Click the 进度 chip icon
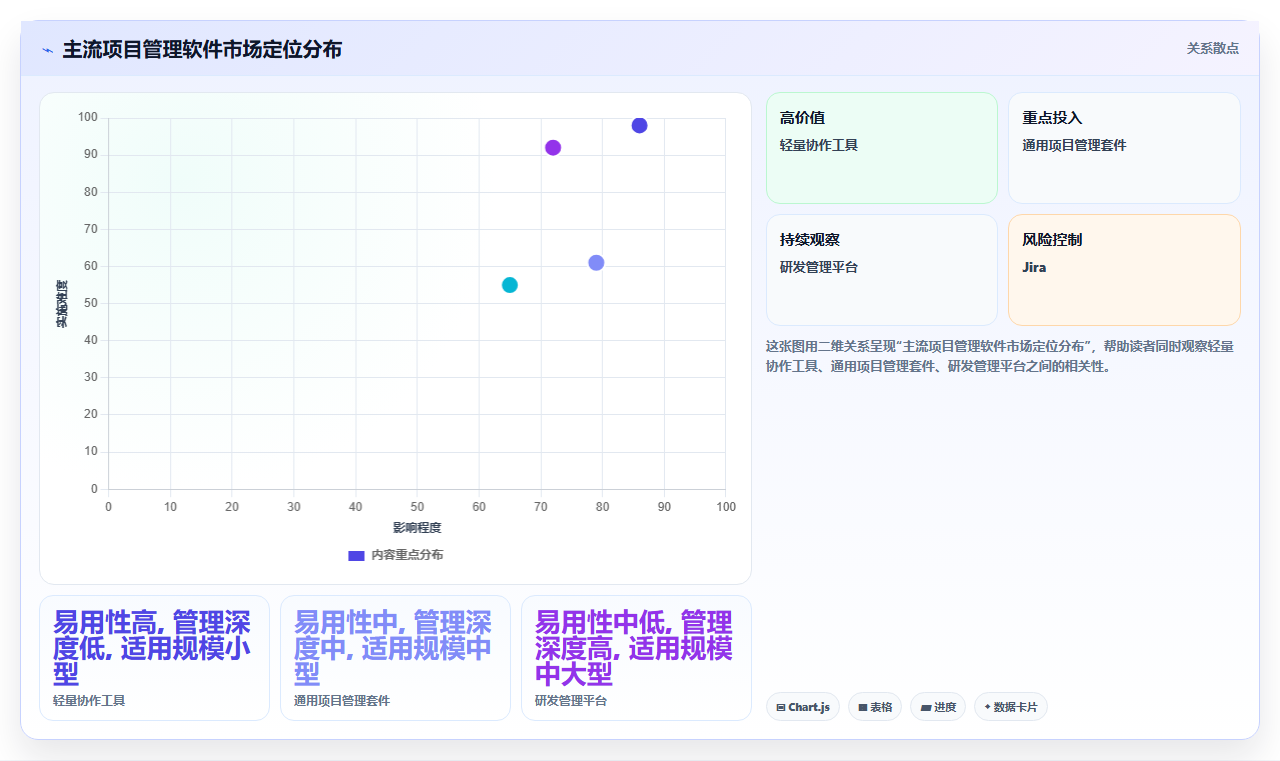Viewport: 1280px width, 761px height. [926, 708]
